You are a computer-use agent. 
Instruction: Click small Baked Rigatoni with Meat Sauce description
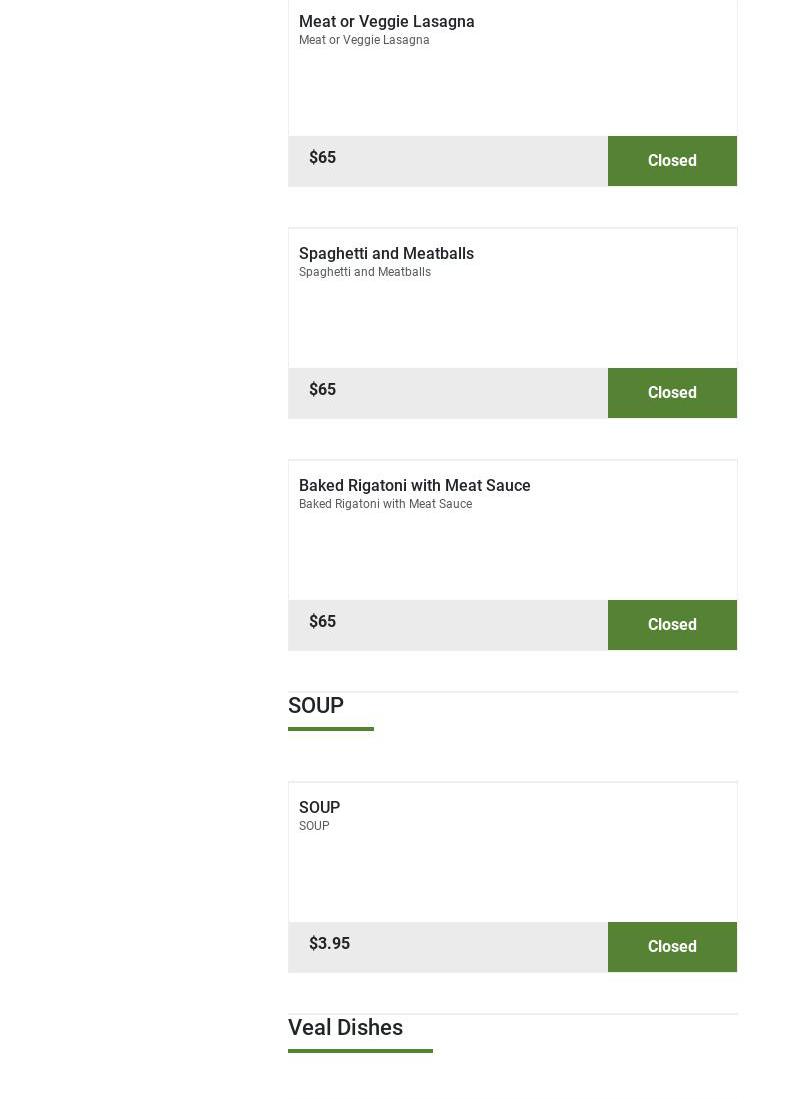[x=385, y=505]
